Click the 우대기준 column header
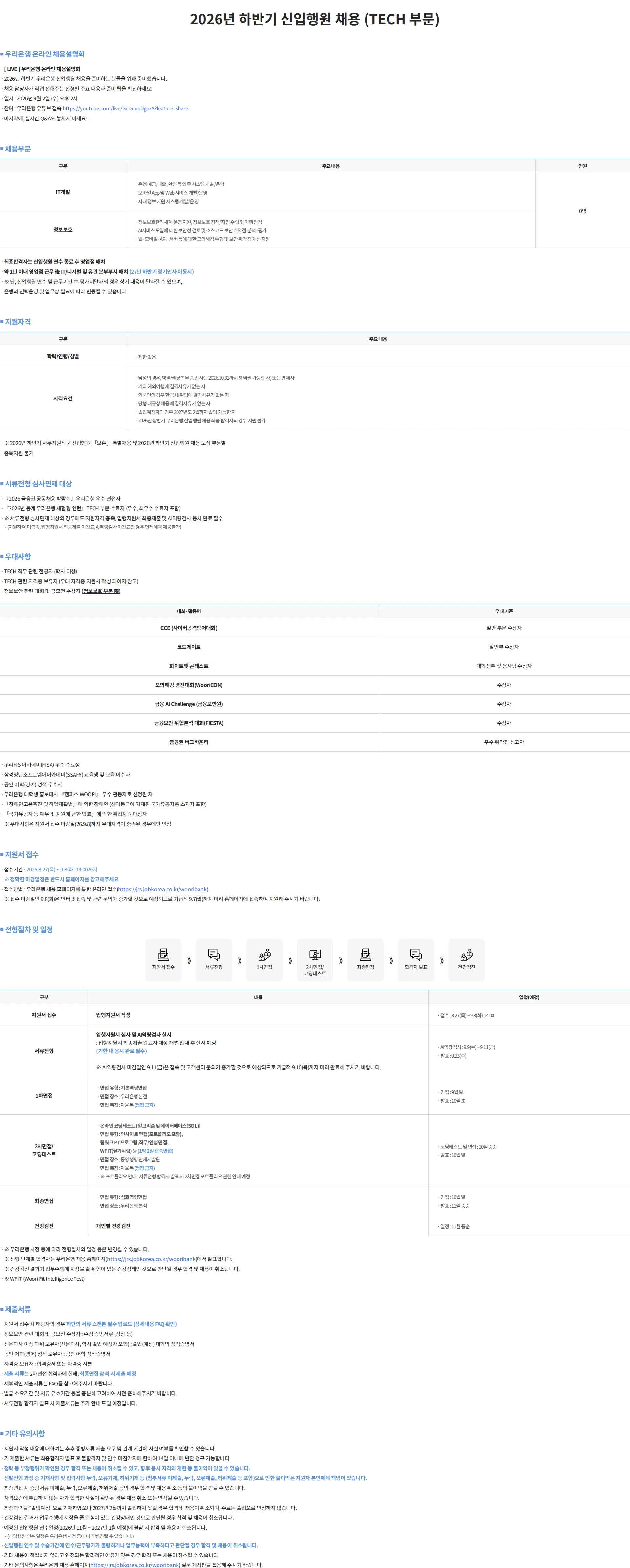The image size is (630, 1568). point(504,611)
